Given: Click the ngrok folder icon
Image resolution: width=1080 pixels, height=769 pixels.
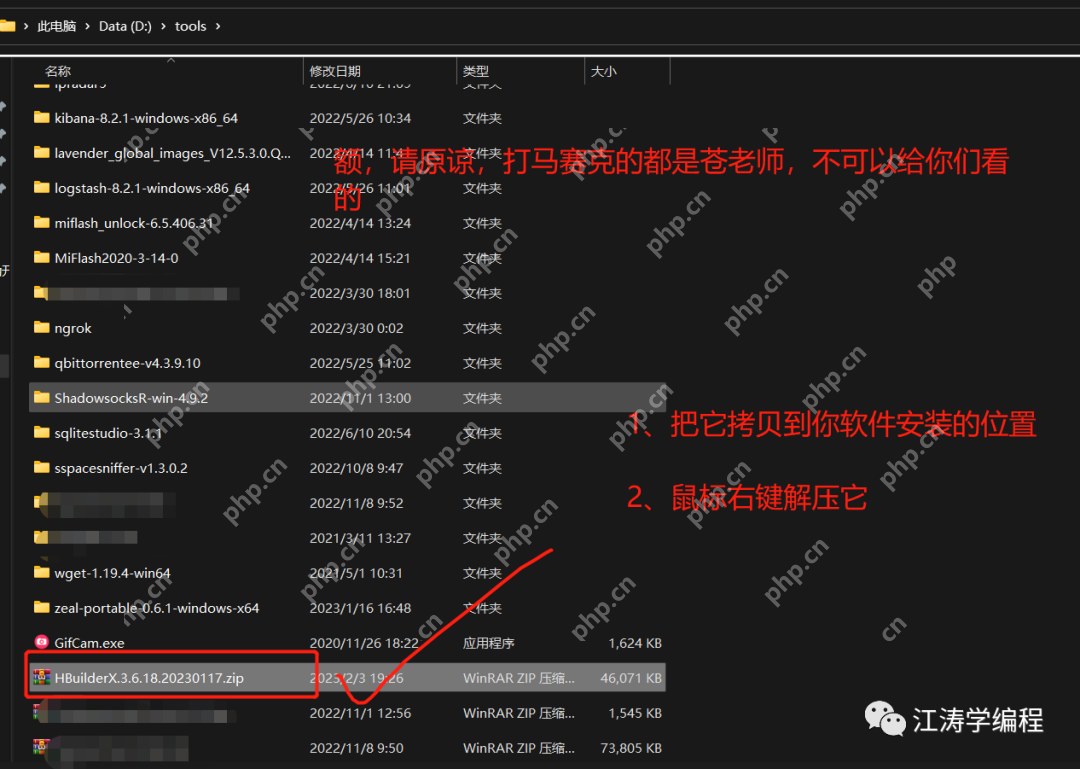Looking at the screenshot, I should point(41,328).
